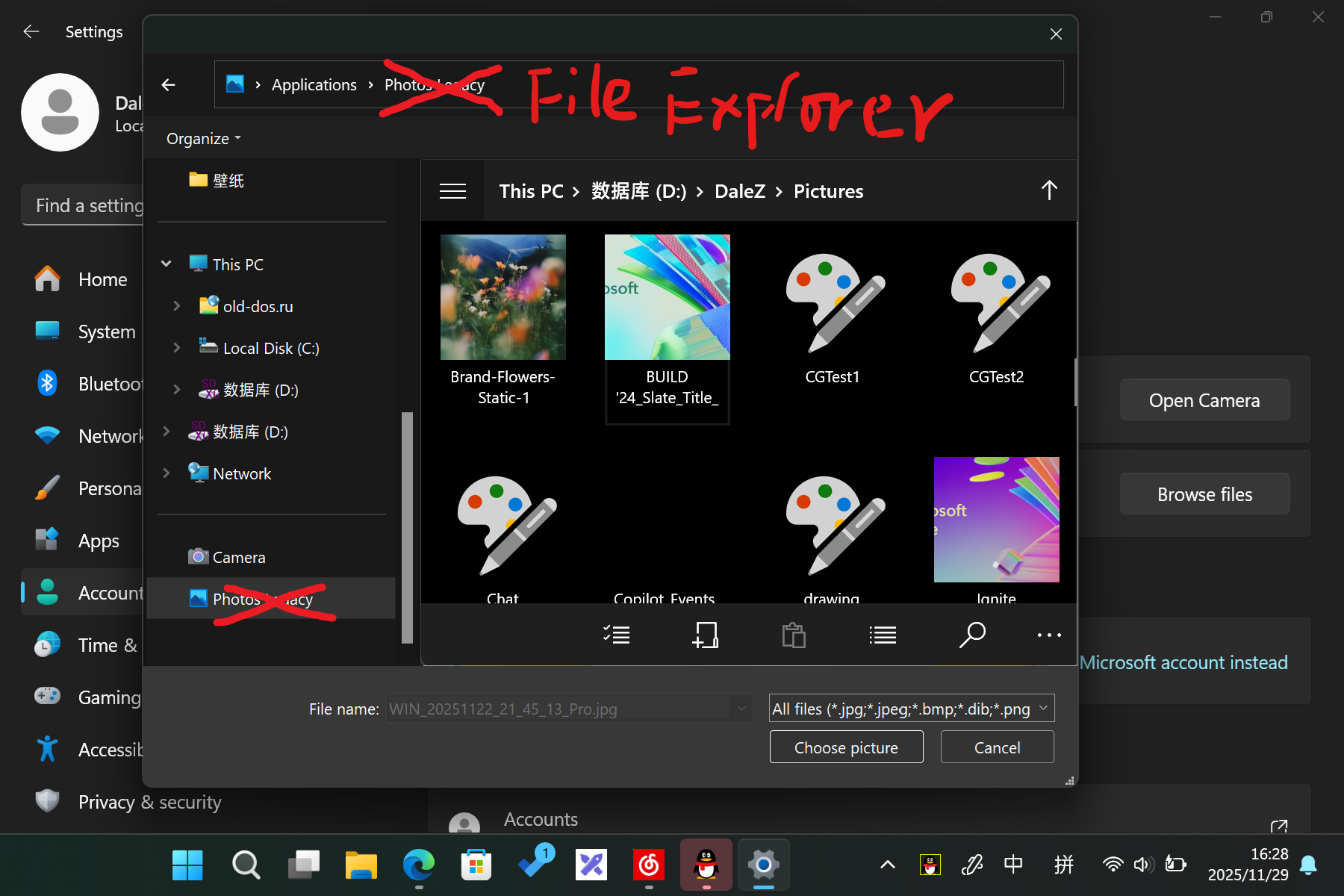Open the more options ellipsis

point(1048,635)
